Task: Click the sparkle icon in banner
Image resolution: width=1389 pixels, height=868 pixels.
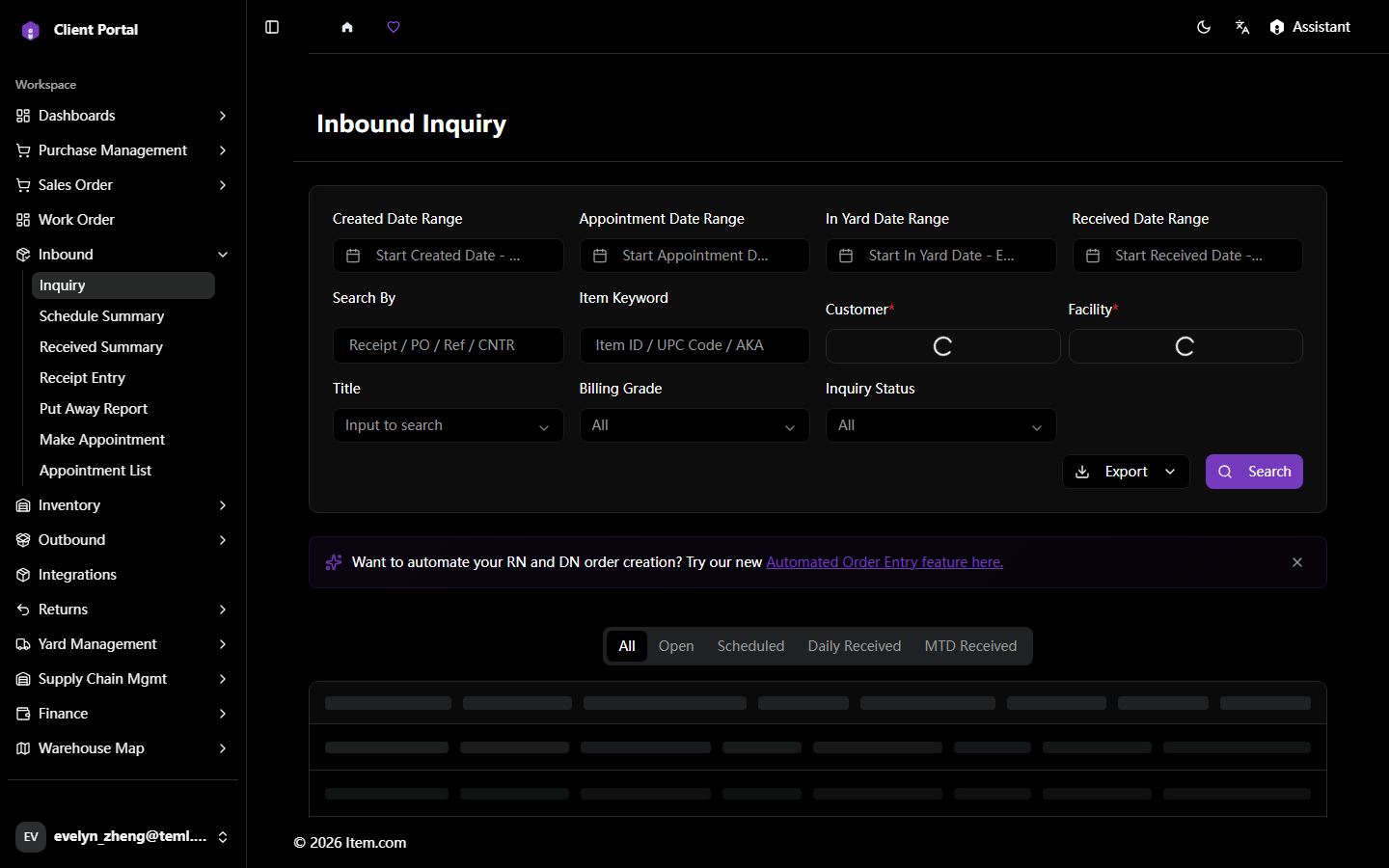Action: point(334,562)
